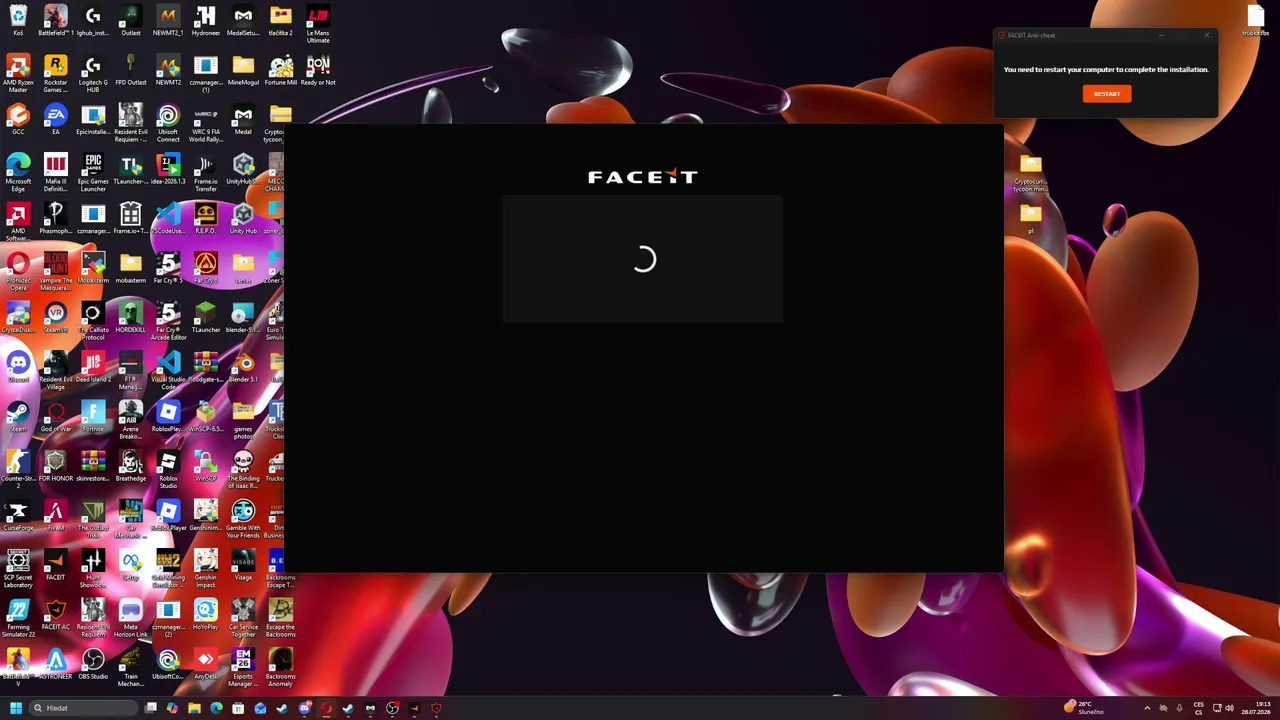Image resolution: width=1280 pixels, height=720 pixels.
Task: Select the ASTRONEER desktop shortcut
Action: pos(56,664)
